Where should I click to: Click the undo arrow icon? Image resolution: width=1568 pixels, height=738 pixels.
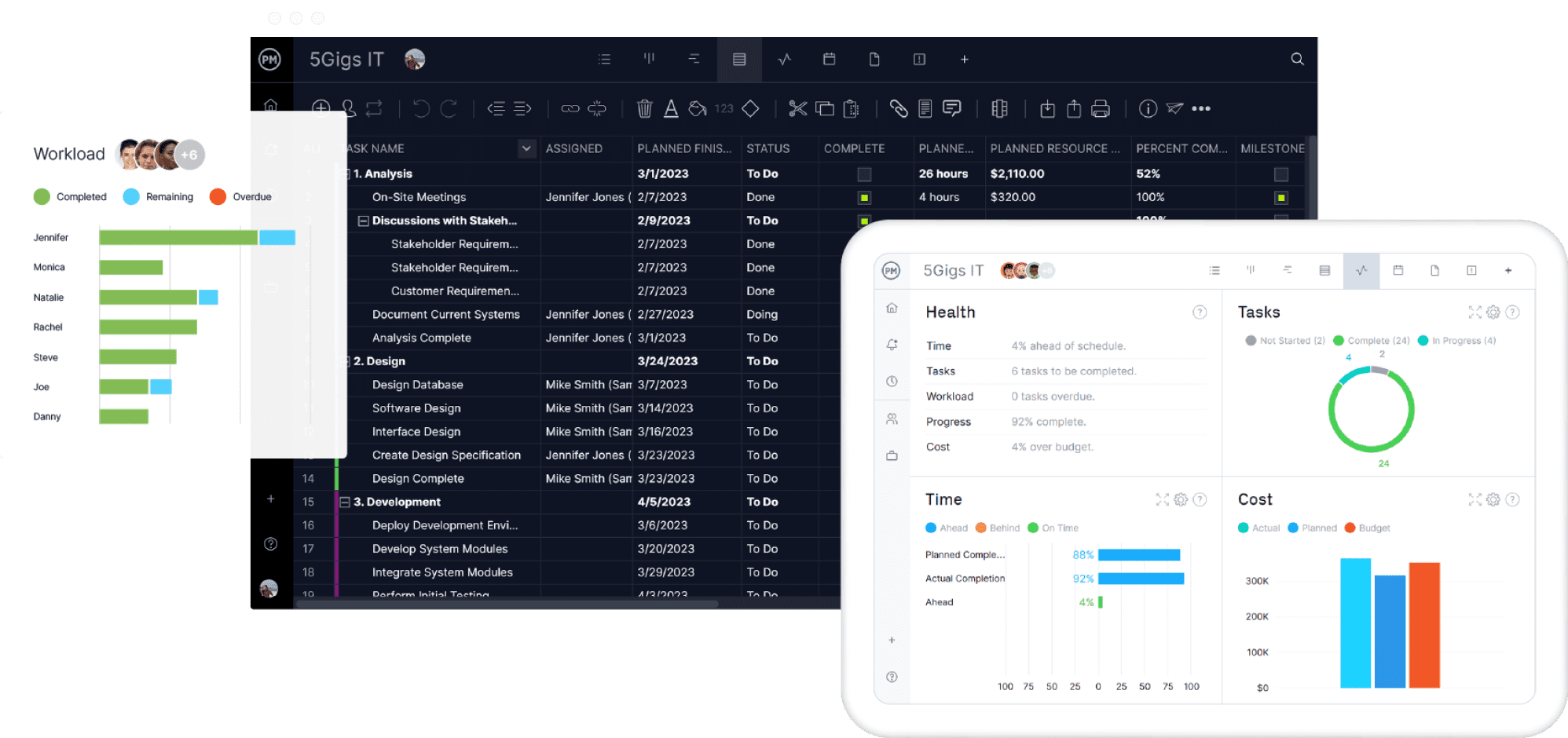pyautogui.click(x=419, y=108)
